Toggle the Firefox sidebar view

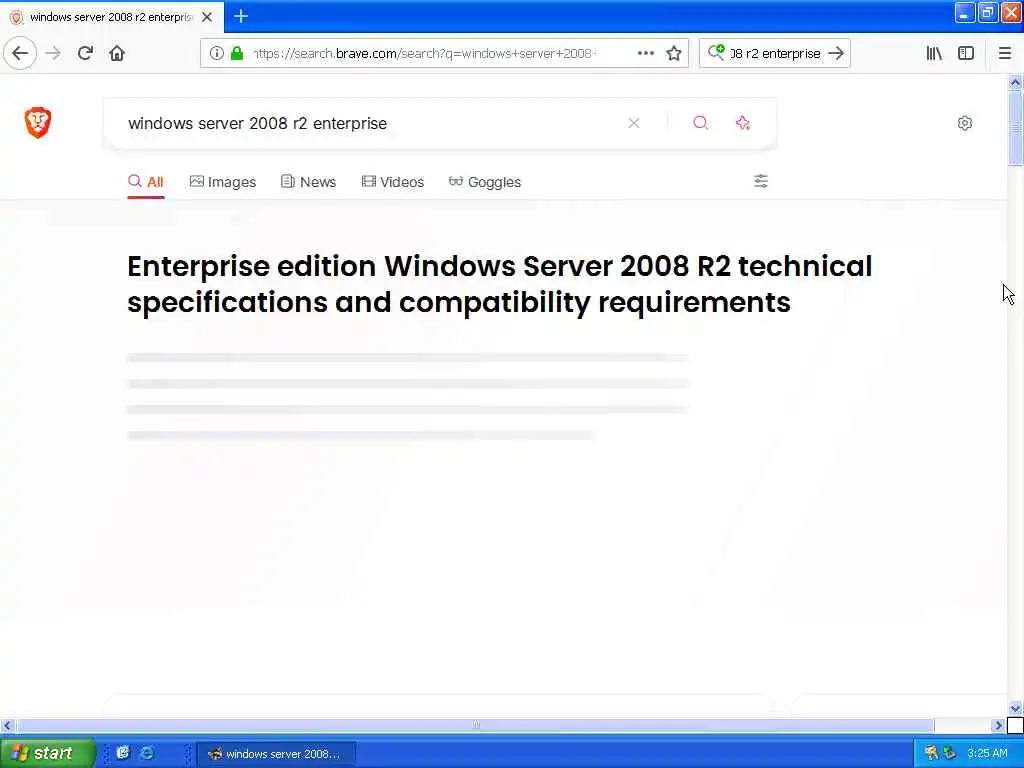pos(966,54)
